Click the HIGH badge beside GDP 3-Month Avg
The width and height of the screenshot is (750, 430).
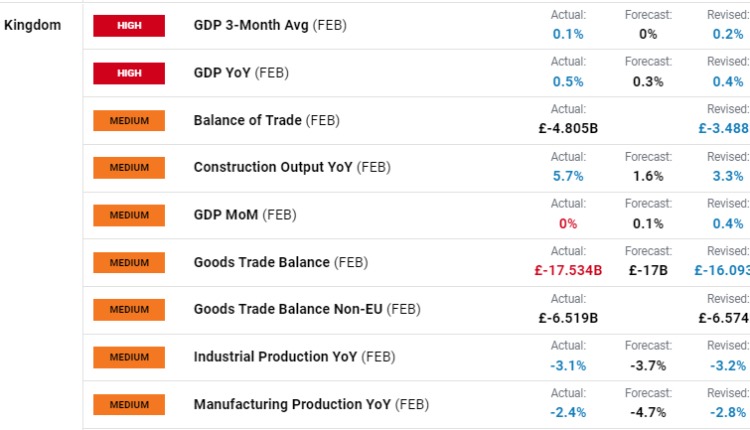[129, 26]
